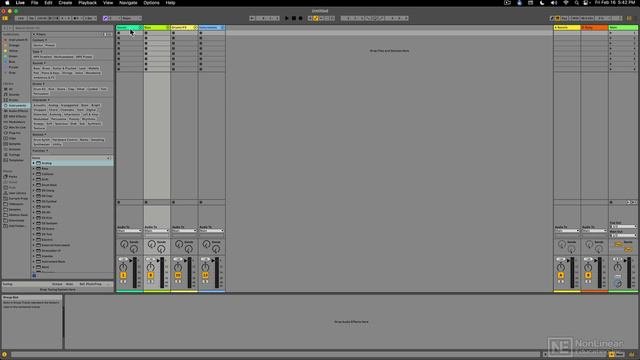This screenshot has width=640, height=360.
Task: Open the Navigate menu
Action: pyautogui.click(x=128, y=3)
